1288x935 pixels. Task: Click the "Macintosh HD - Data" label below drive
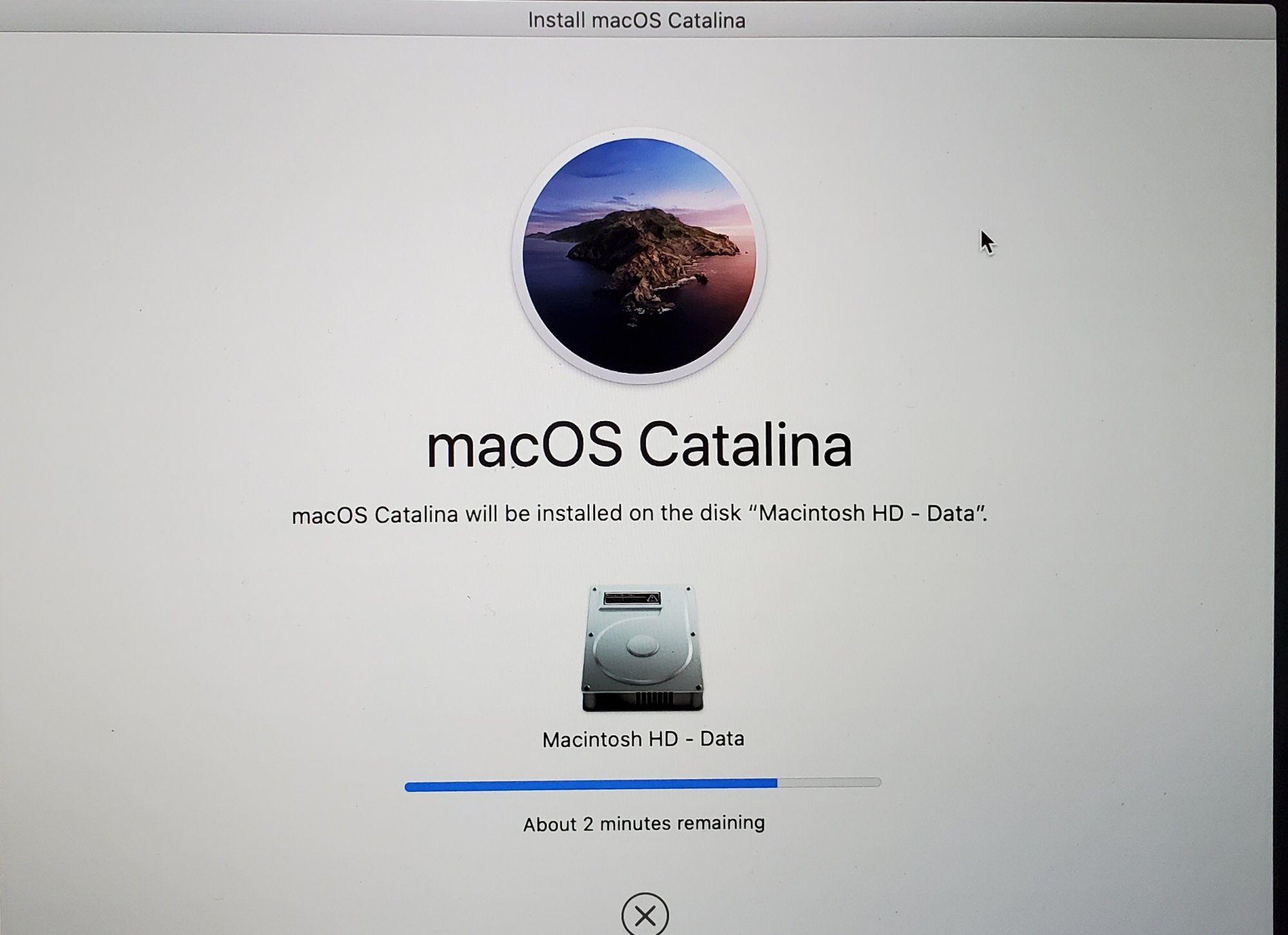[x=643, y=739]
